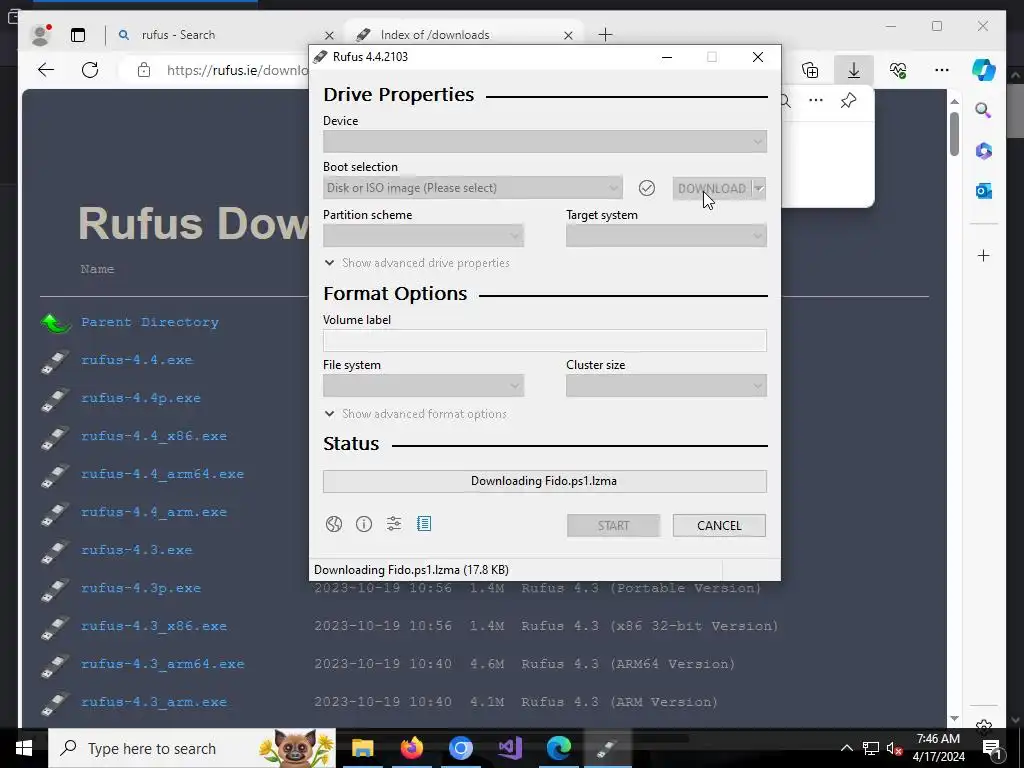Expand Show advanced format options
This screenshot has width=1024, height=768.
[416, 414]
